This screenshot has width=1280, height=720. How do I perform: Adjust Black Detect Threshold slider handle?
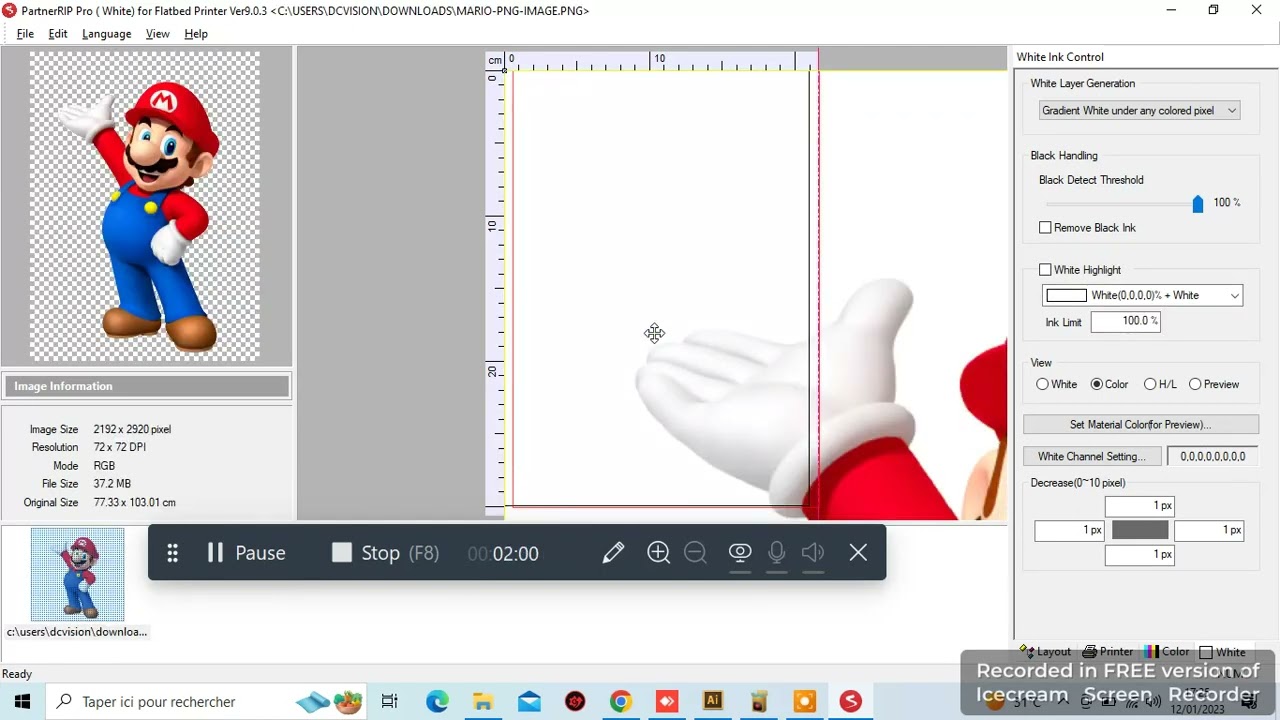[1198, 204]
